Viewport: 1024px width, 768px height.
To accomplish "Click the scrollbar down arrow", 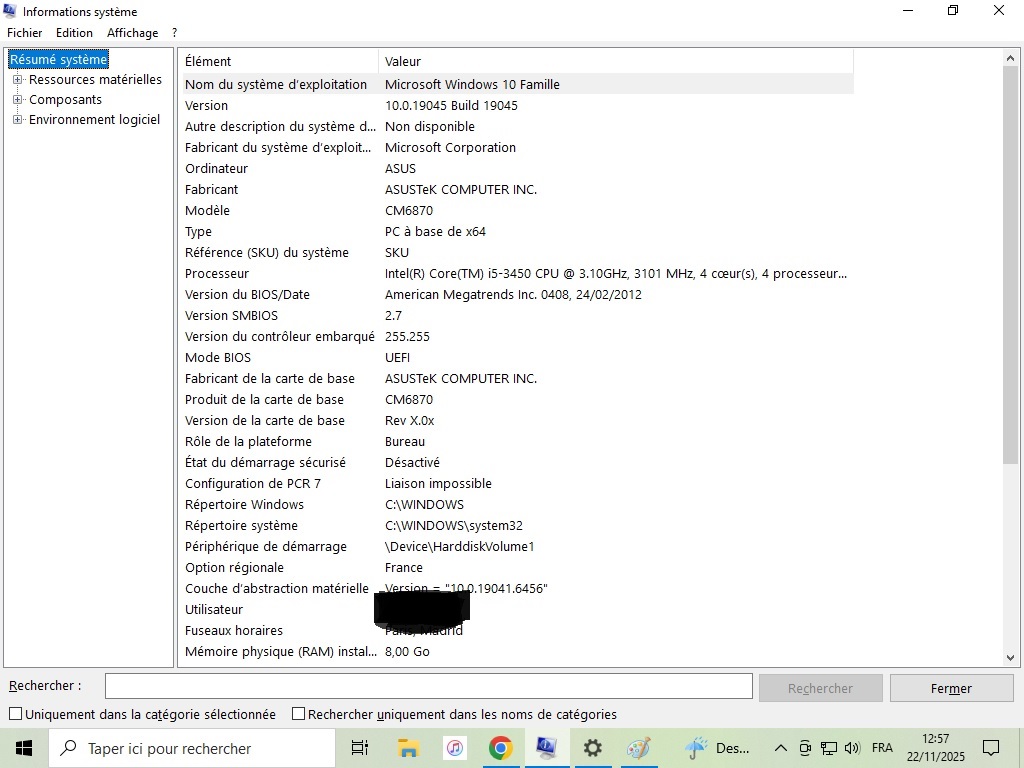I will (x=1010, y=658).
